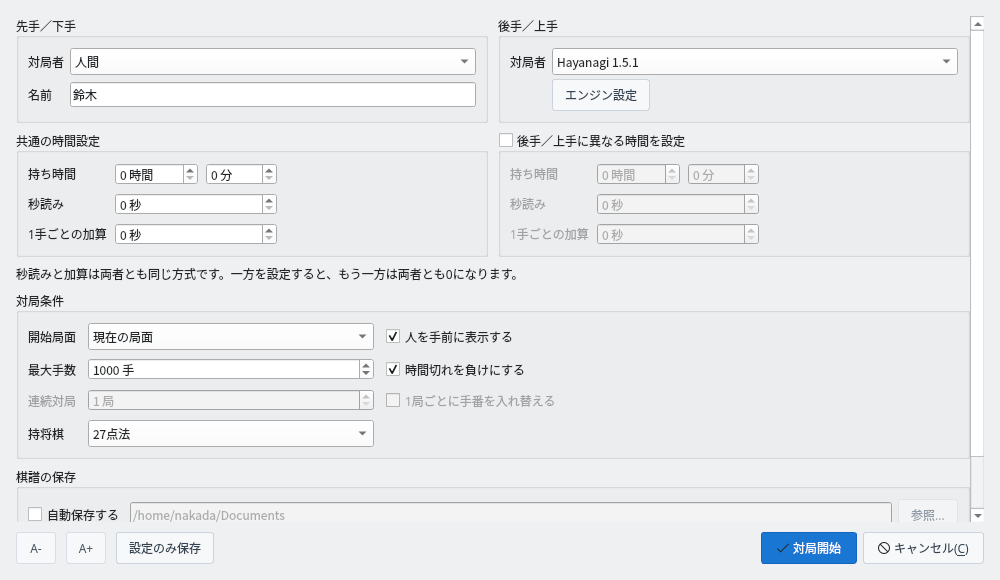The height and width of the screenshot is (580, 1000).
Task: Click the 共通の時間設定 section heading
Action: (x=58, y=141)
